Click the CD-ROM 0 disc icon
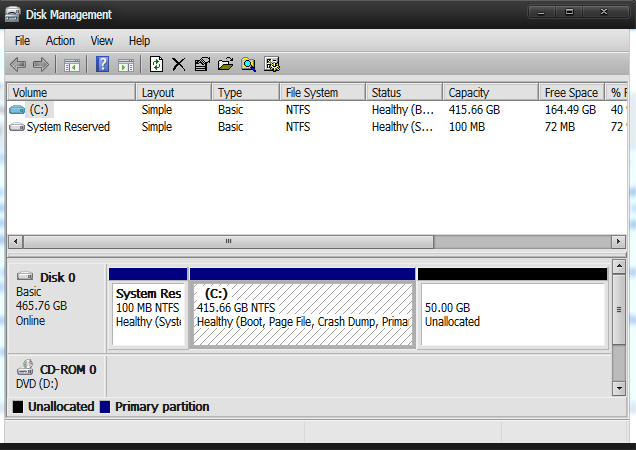The height and width of the screenshot is (450, 636). [25, 367]
